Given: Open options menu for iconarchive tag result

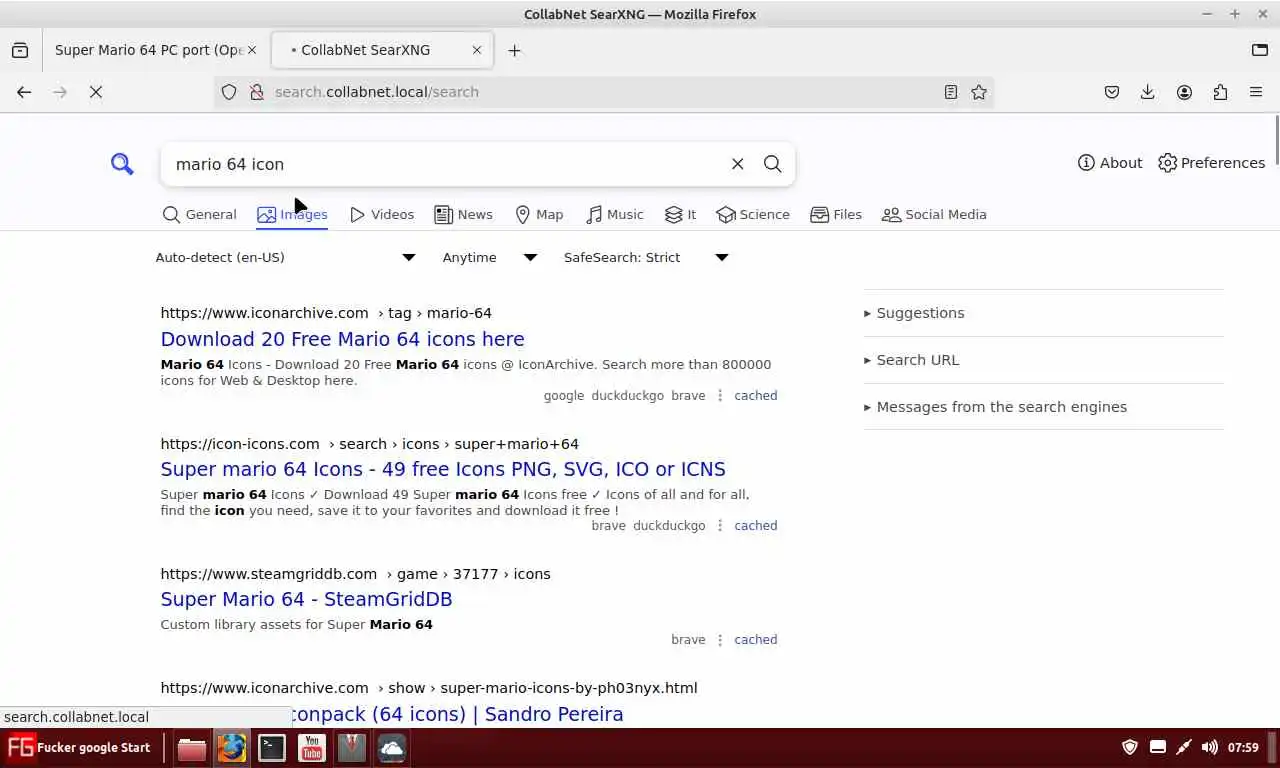Looking at the screenshot, I should point(720,395).
